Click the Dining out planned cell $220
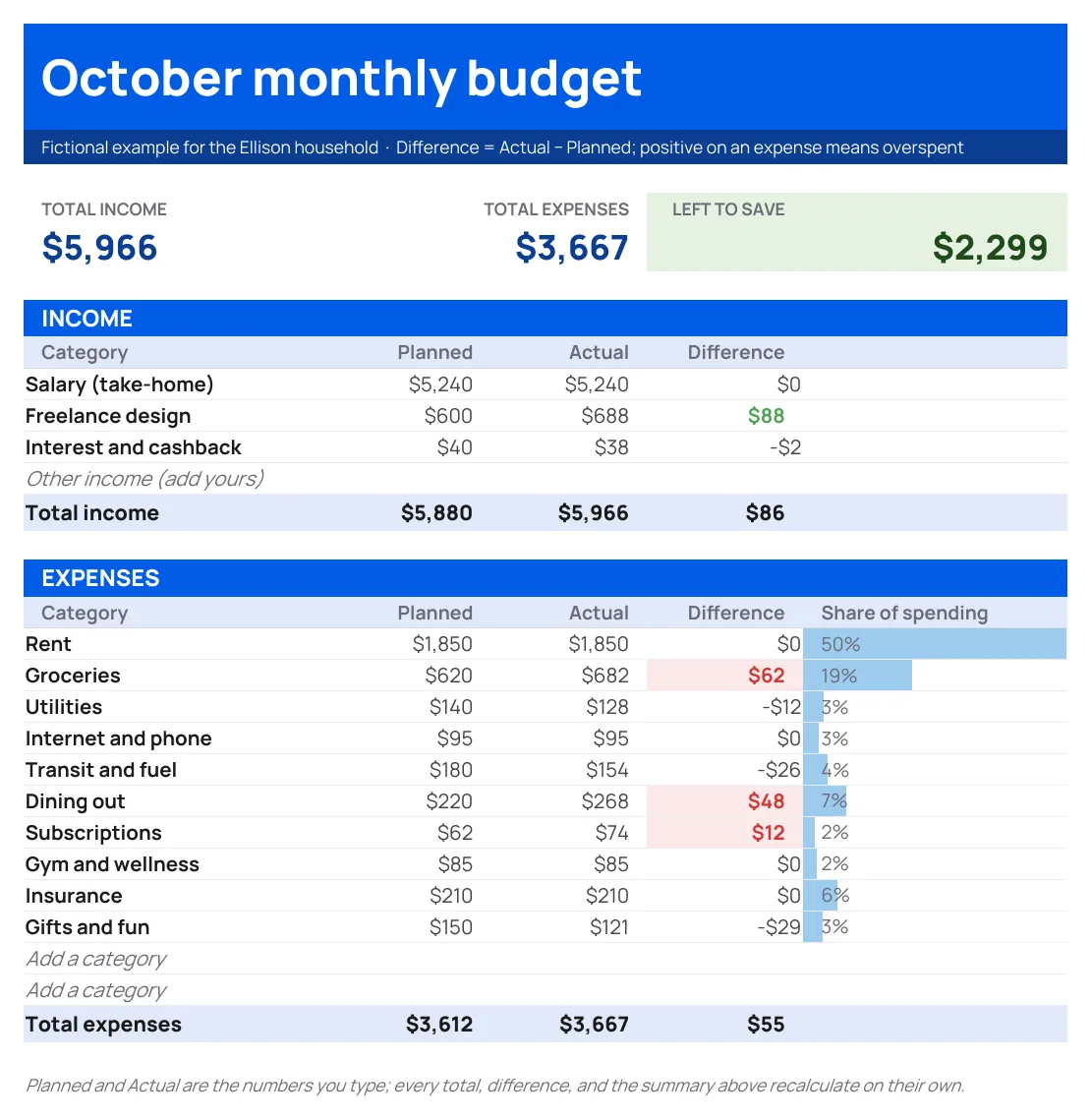Screen dimensions: 1091x1120 pyautogui.click(x=449, y=801)
